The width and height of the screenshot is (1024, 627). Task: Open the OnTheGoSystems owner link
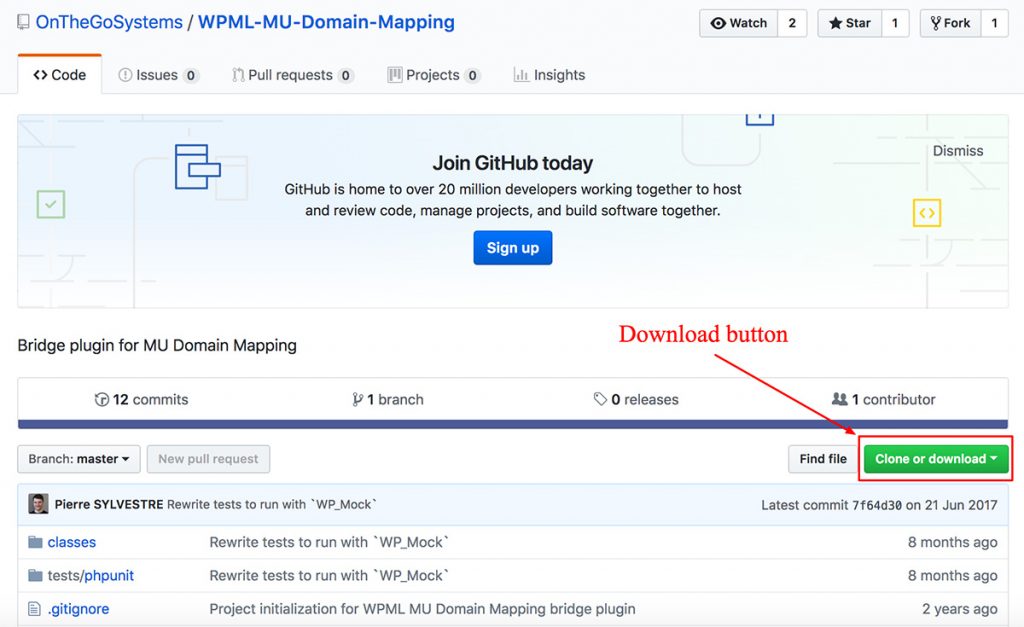pos(109,22)
